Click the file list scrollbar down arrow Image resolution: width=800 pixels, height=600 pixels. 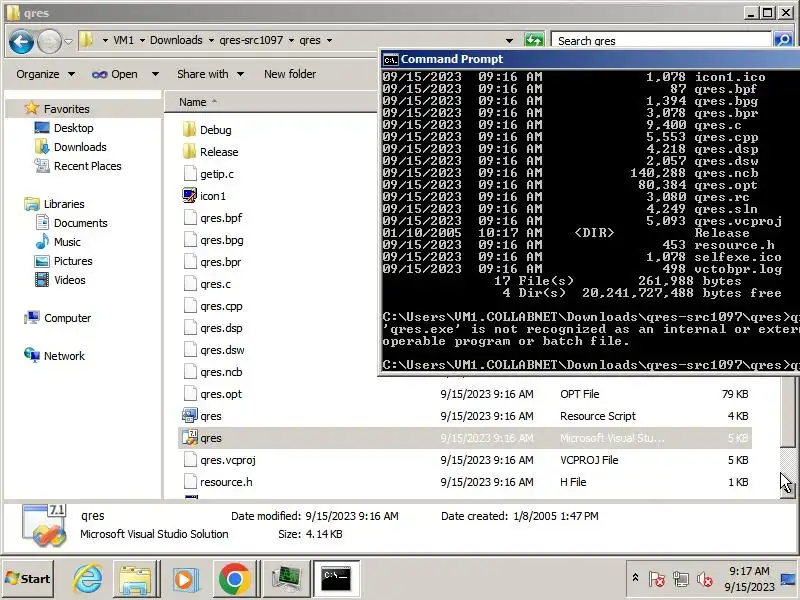(x=788, y=491)
